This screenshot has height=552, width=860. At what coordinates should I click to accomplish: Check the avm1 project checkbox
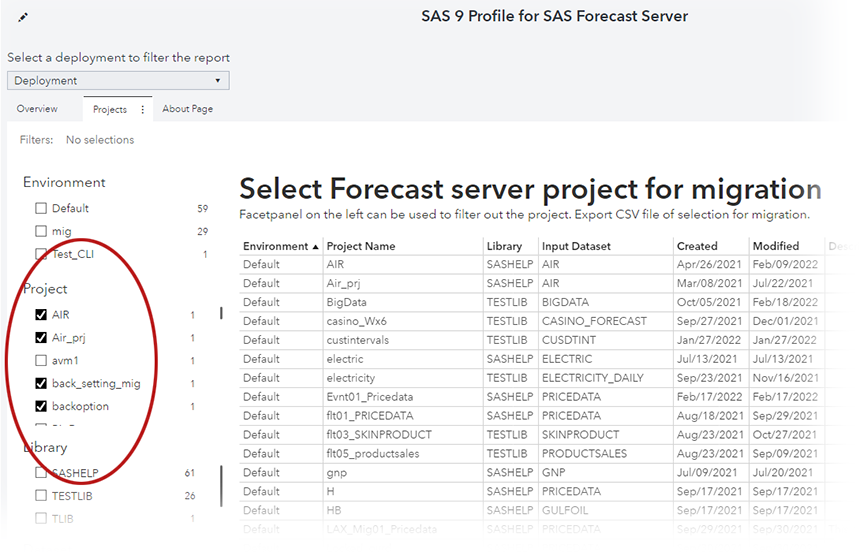pos(41,361)
